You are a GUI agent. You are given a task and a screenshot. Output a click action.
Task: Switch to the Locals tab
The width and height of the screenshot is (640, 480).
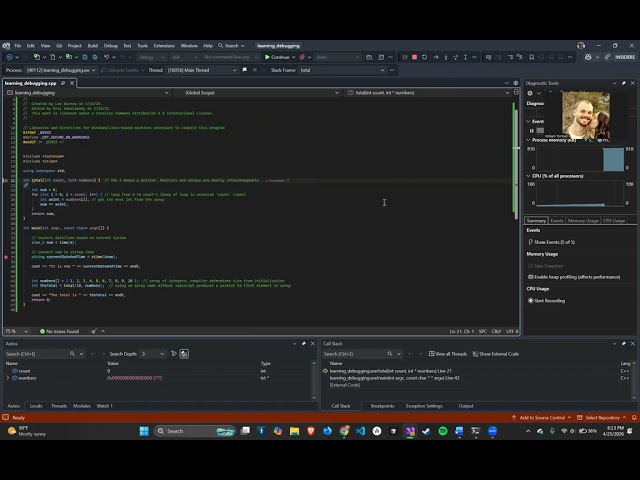(x=36, y=406)
